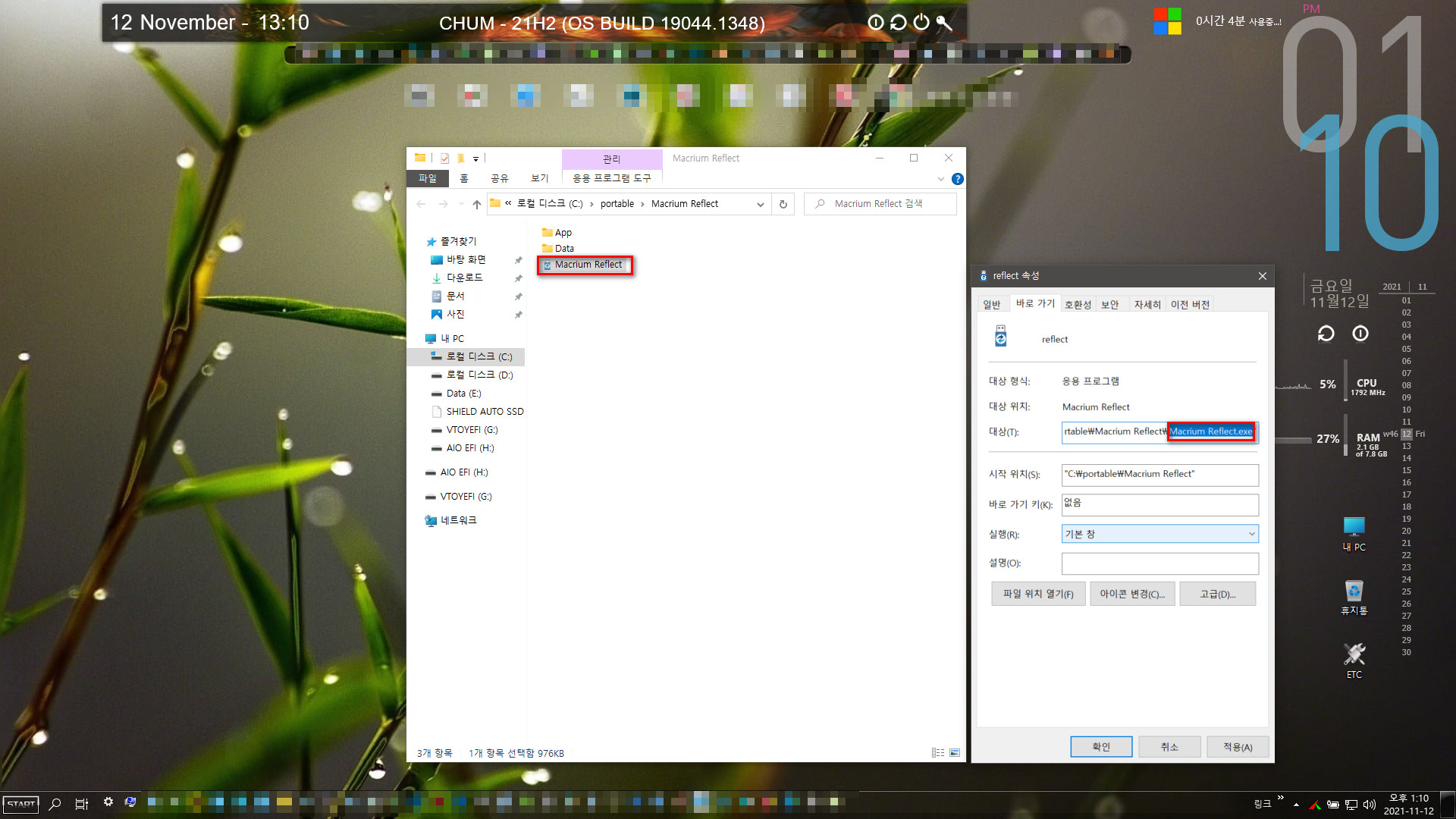1456x819 pixels.
Task: Open the 파일 menu tab
Action: (428, 178)
